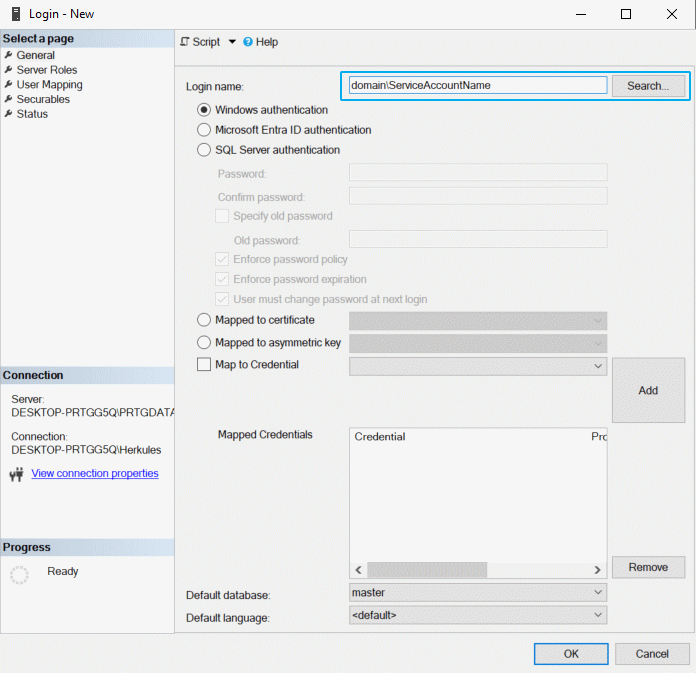Click the 'Ready' progress status text
Image resolution: width=696 pixels, height=673 pixels.
(63, 571)
